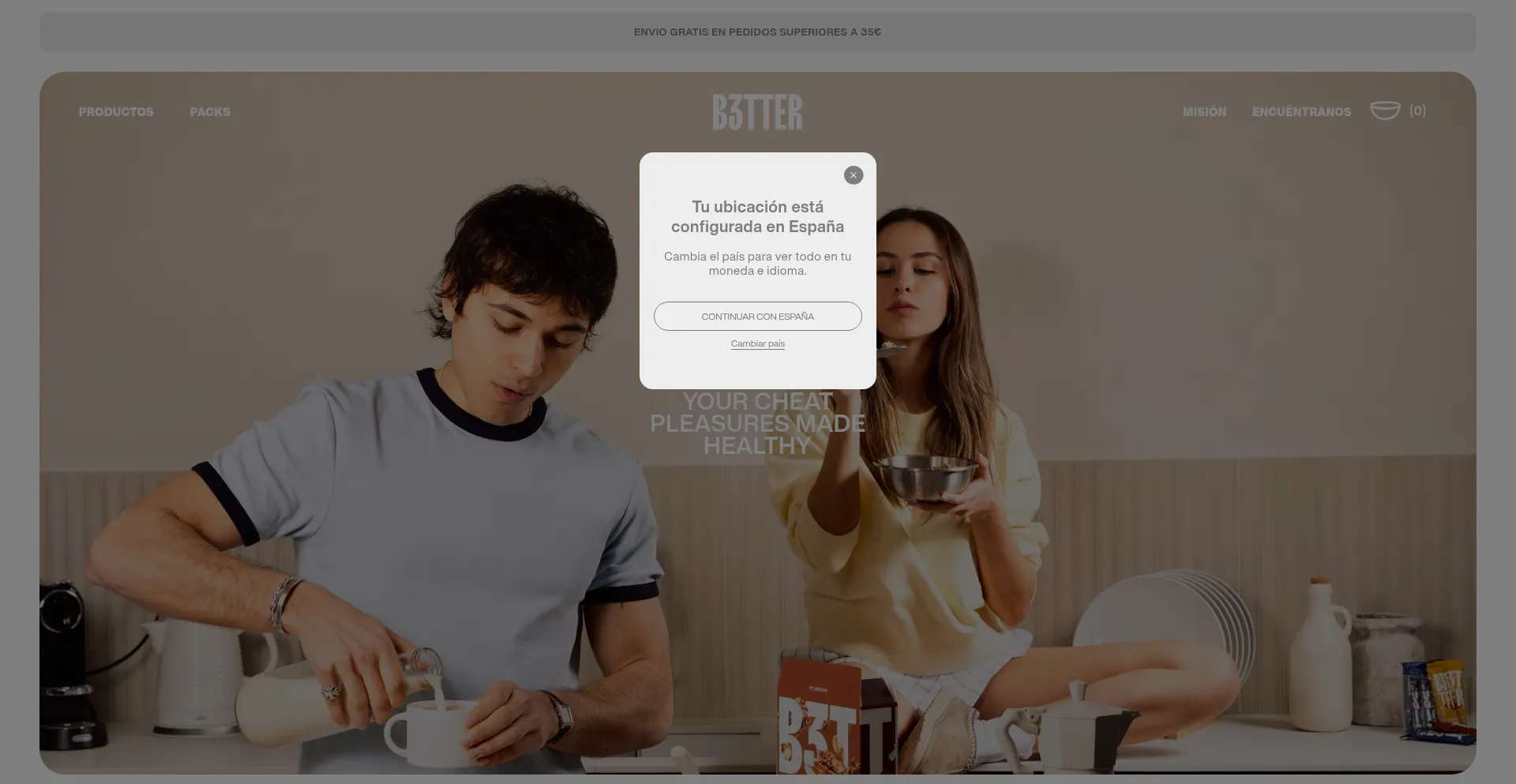Image resolution: width=1516 pixels, height=784 pixels.
Task: Click the 'Cambia el país' description text
Action: click(757, 264)
